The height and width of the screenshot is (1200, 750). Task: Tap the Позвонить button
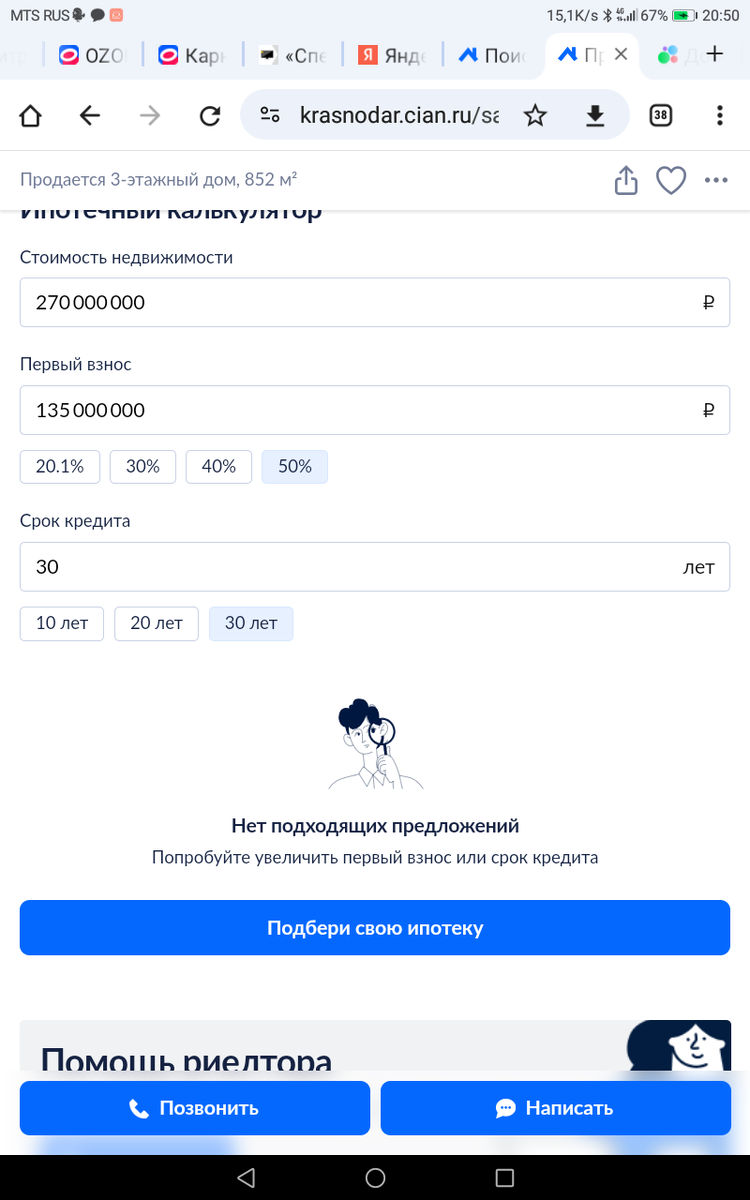[194, 1107]
